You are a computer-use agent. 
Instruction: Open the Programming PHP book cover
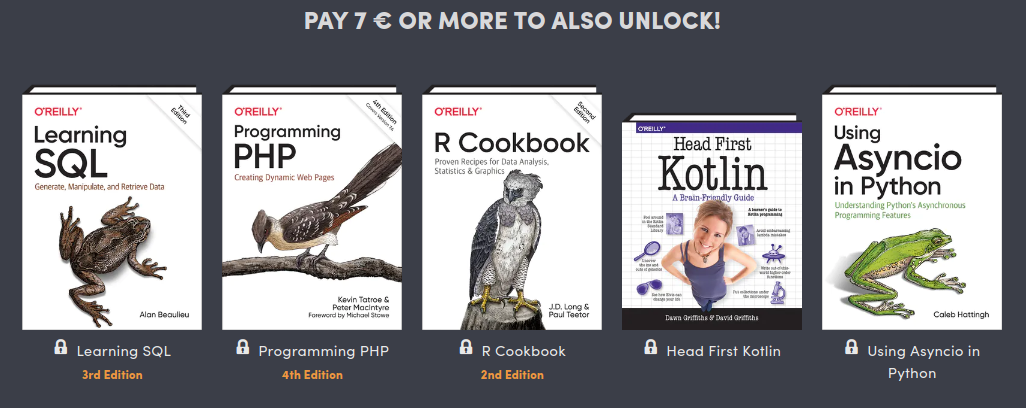click(312, 208)
